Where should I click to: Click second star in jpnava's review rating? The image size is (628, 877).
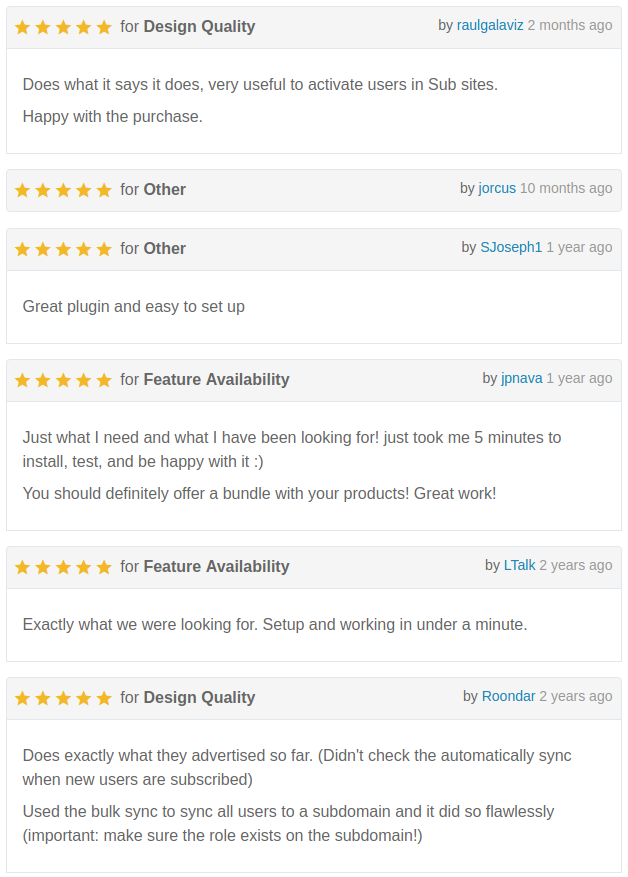[x=43, y=380]
